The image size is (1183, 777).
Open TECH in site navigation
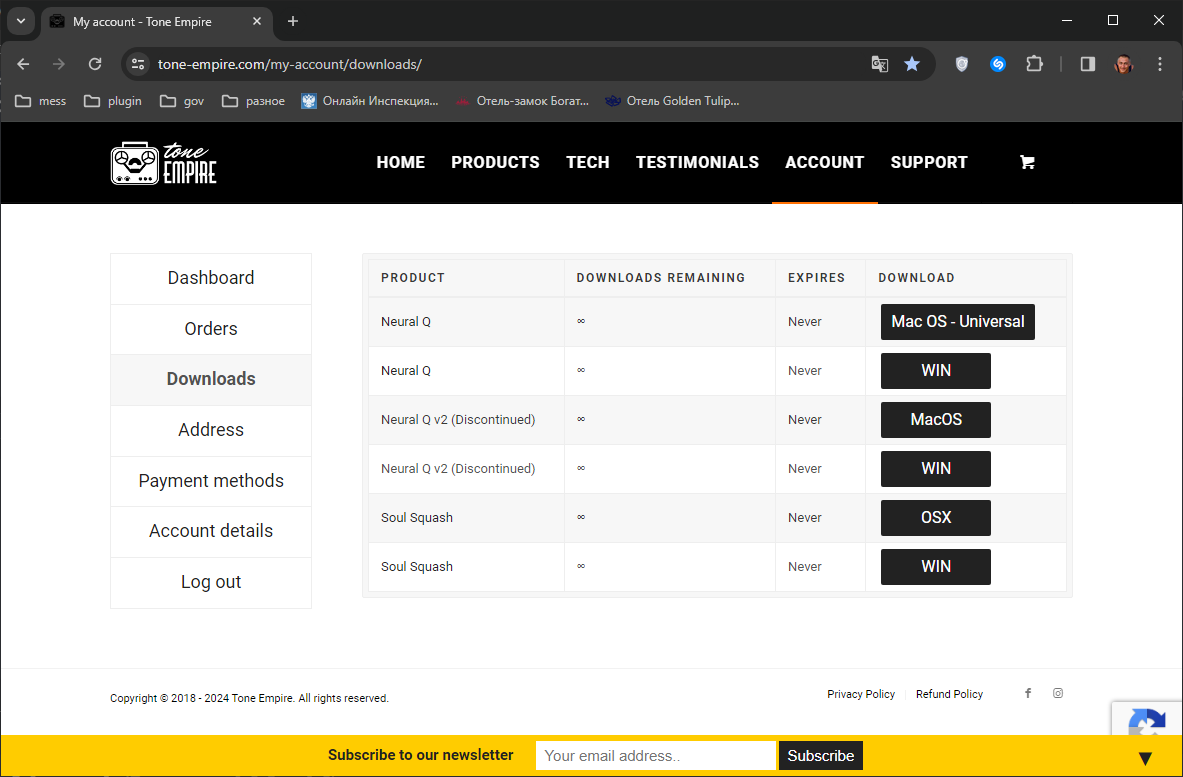click(588, 162)
